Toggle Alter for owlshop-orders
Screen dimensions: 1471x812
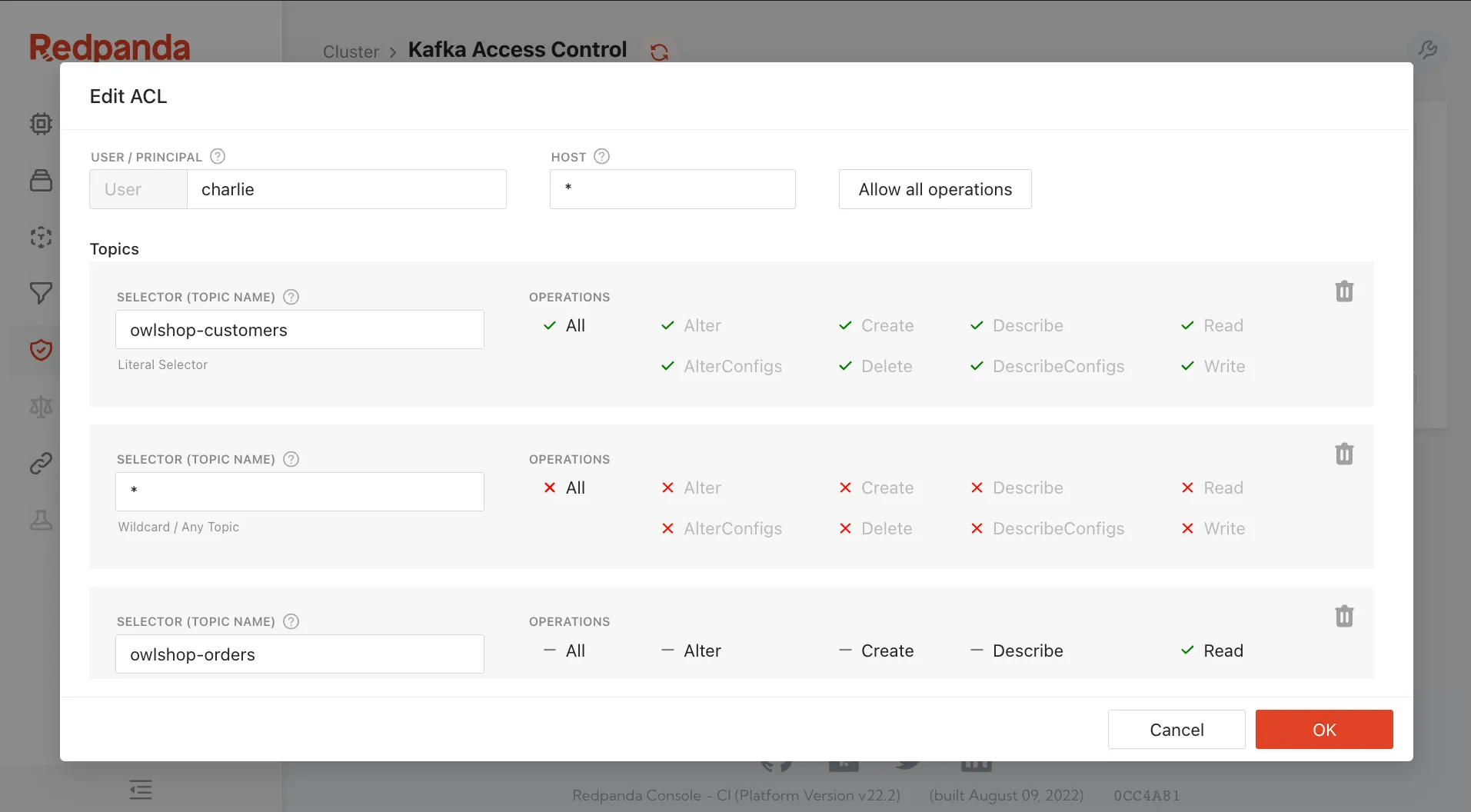(x=691, y=651)
